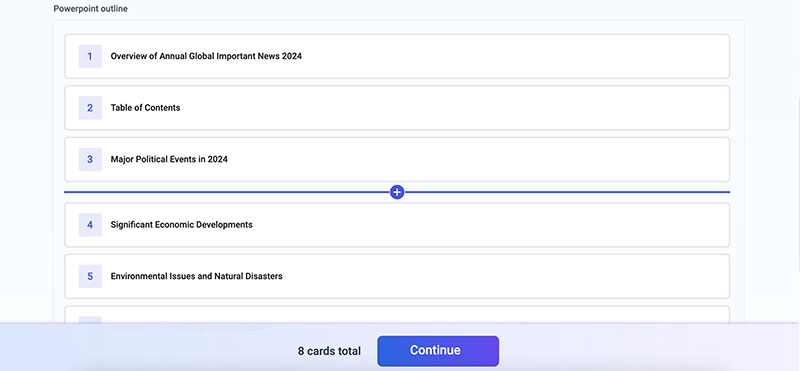Image resolution: width=800 pixels, height=371 pixels.
Task: Select the partially hidden sixth outline card
Action: (x=397, y=314)
